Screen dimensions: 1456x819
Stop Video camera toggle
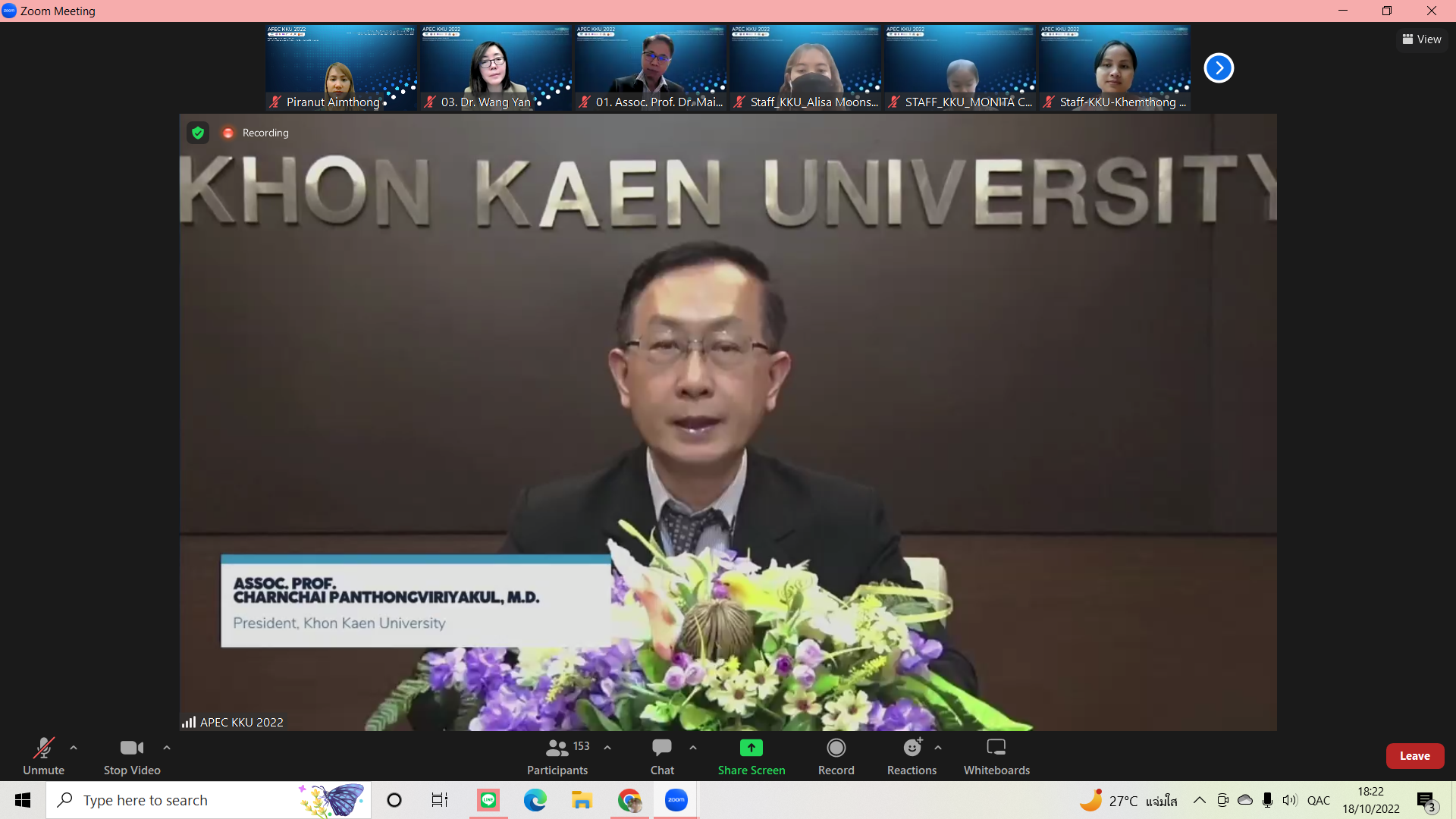[132, 756]
